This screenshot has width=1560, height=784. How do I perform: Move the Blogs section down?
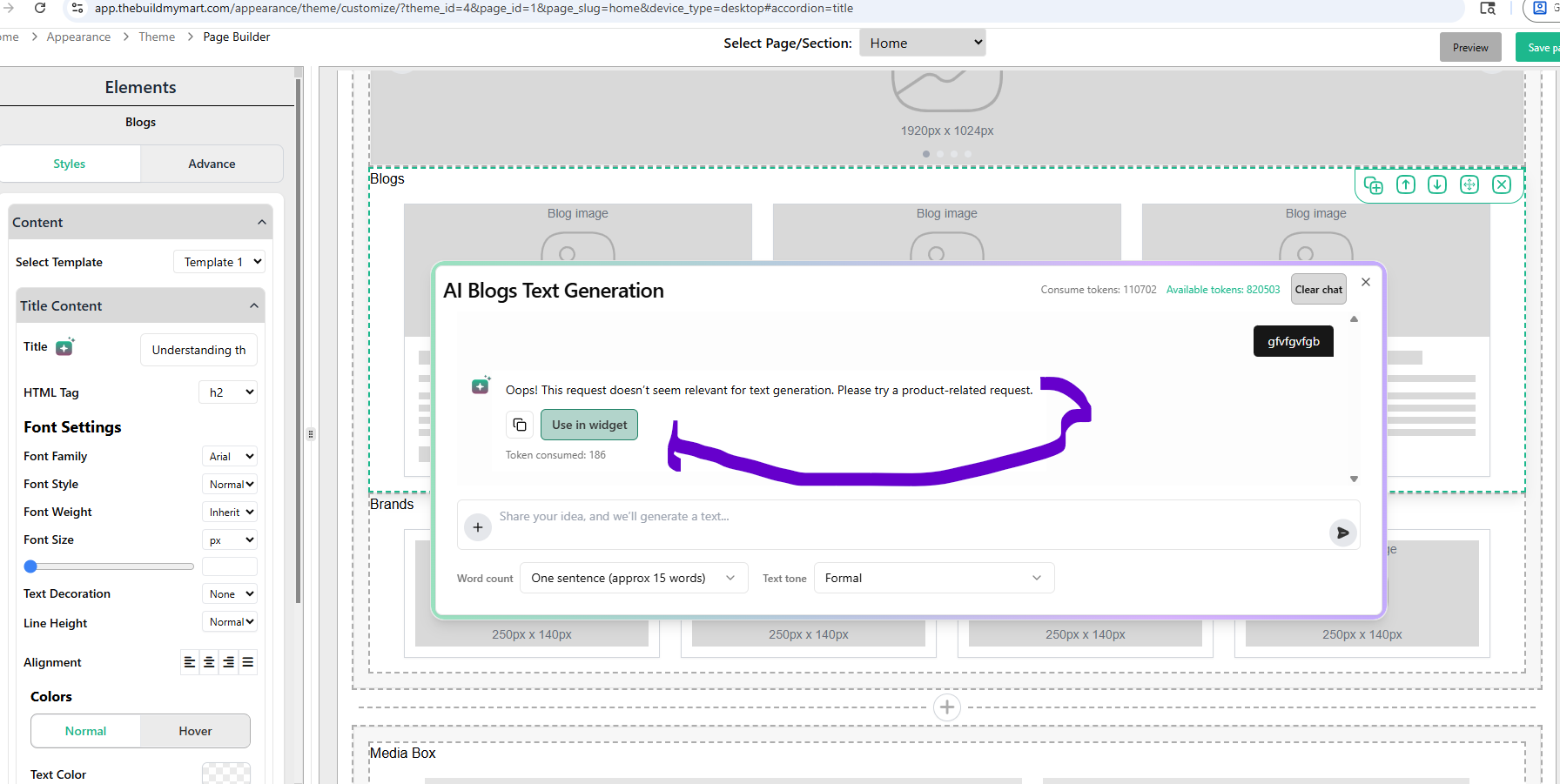(1437, 184)
